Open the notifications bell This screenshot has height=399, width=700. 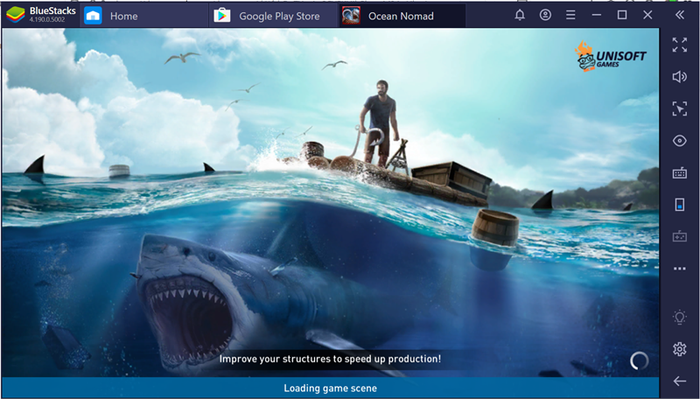pyautogui.click(x=520, y=15)
